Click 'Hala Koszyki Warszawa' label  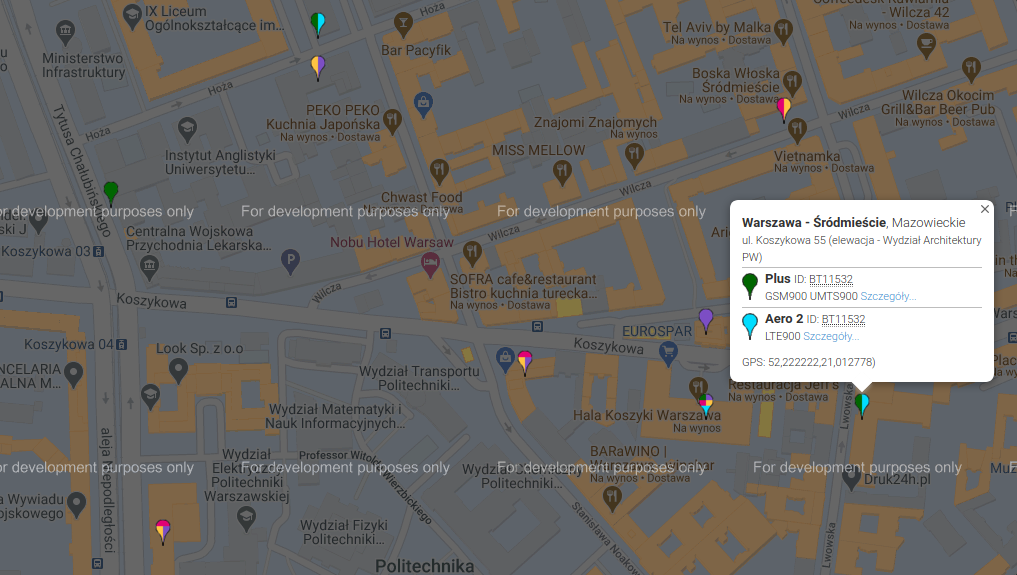tap(647, 415)
